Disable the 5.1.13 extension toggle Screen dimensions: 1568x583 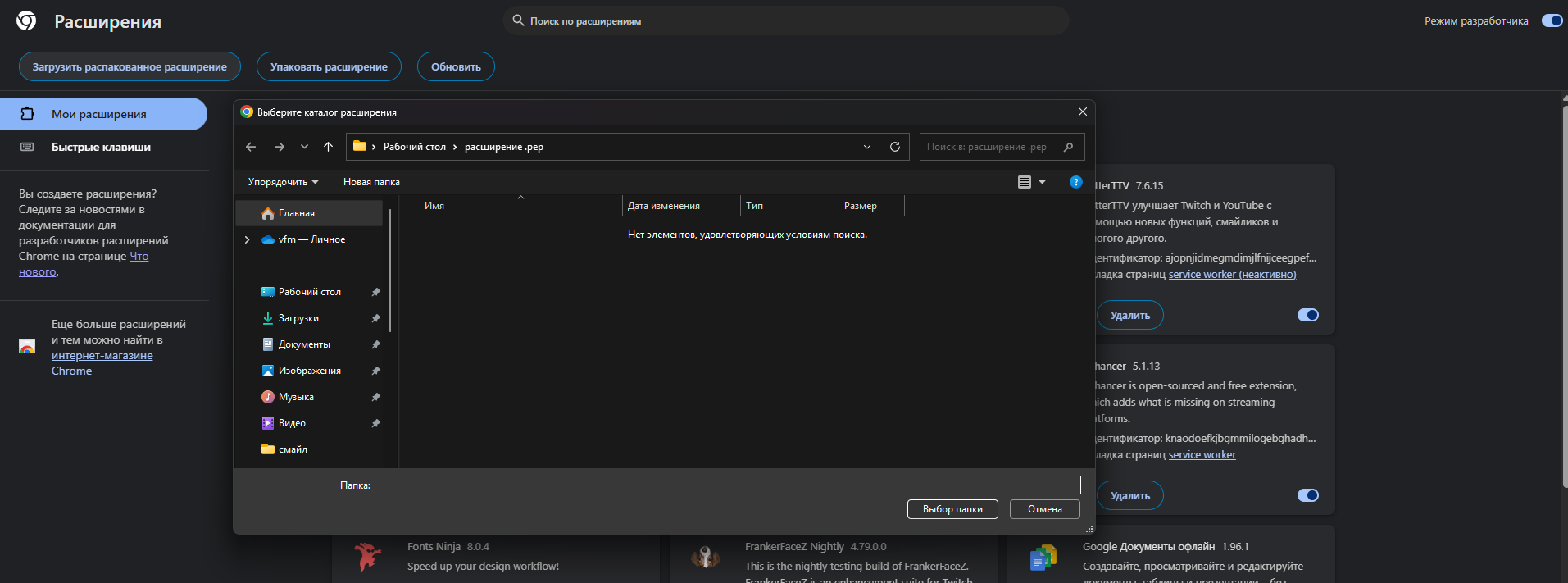(x=1308, y=495)
